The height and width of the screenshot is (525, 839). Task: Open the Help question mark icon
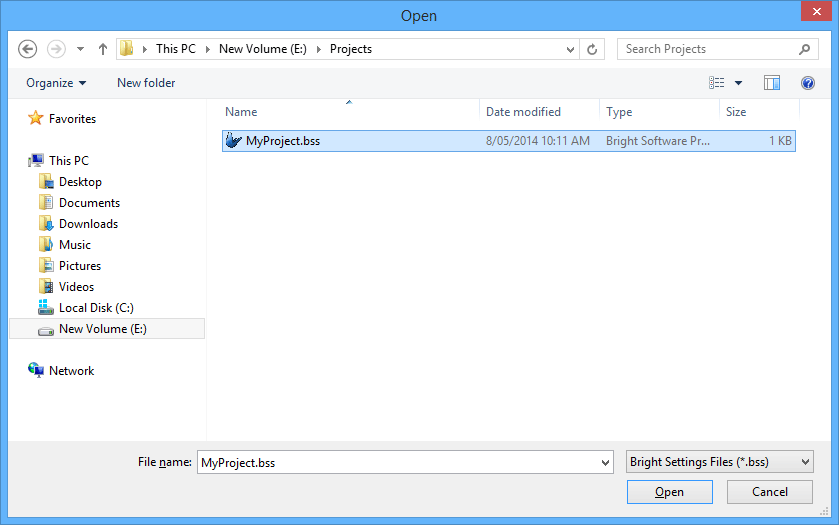tap(808, 83)
